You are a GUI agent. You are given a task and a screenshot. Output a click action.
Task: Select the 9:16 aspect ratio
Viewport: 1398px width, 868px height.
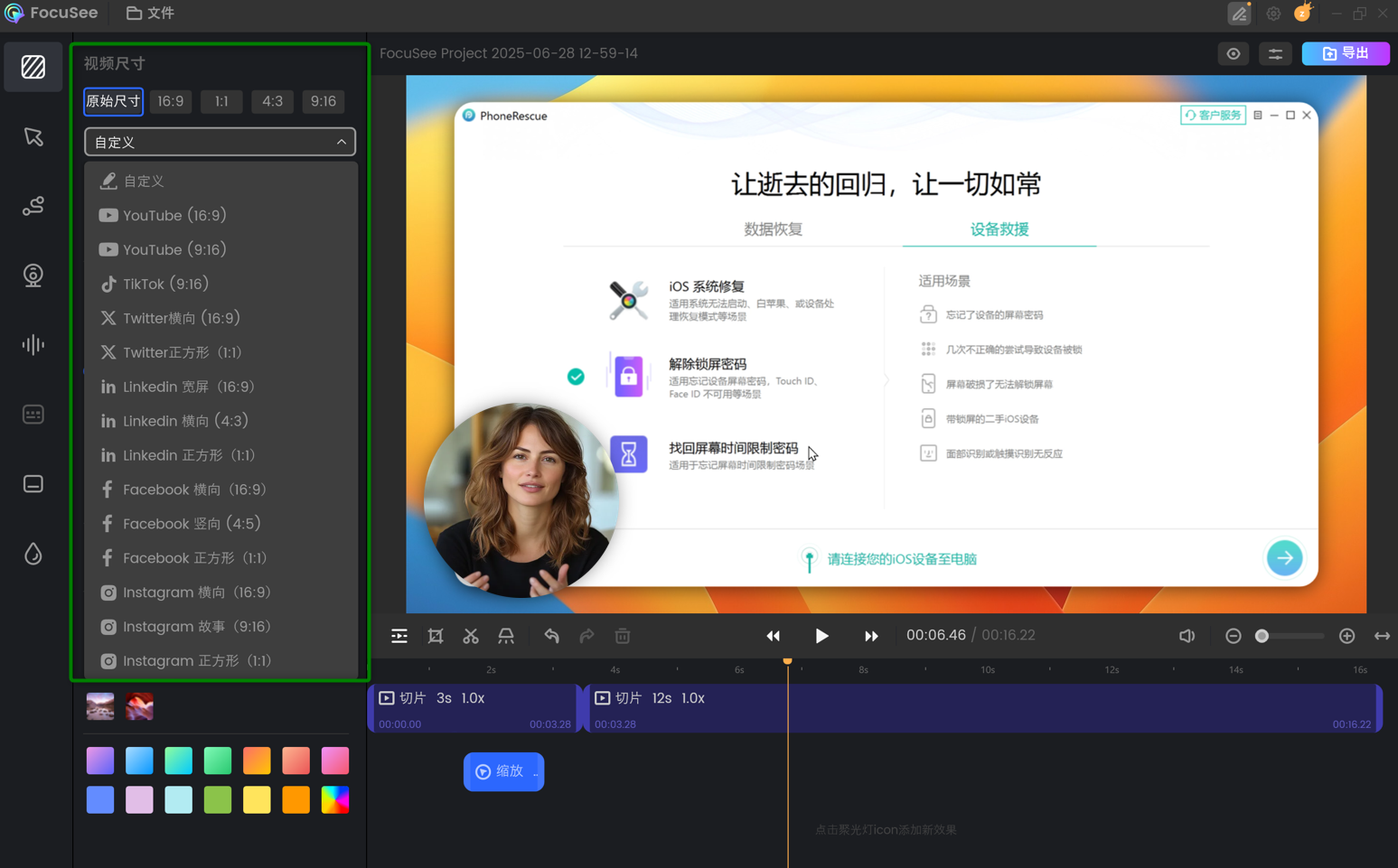(x=324, y=101)
